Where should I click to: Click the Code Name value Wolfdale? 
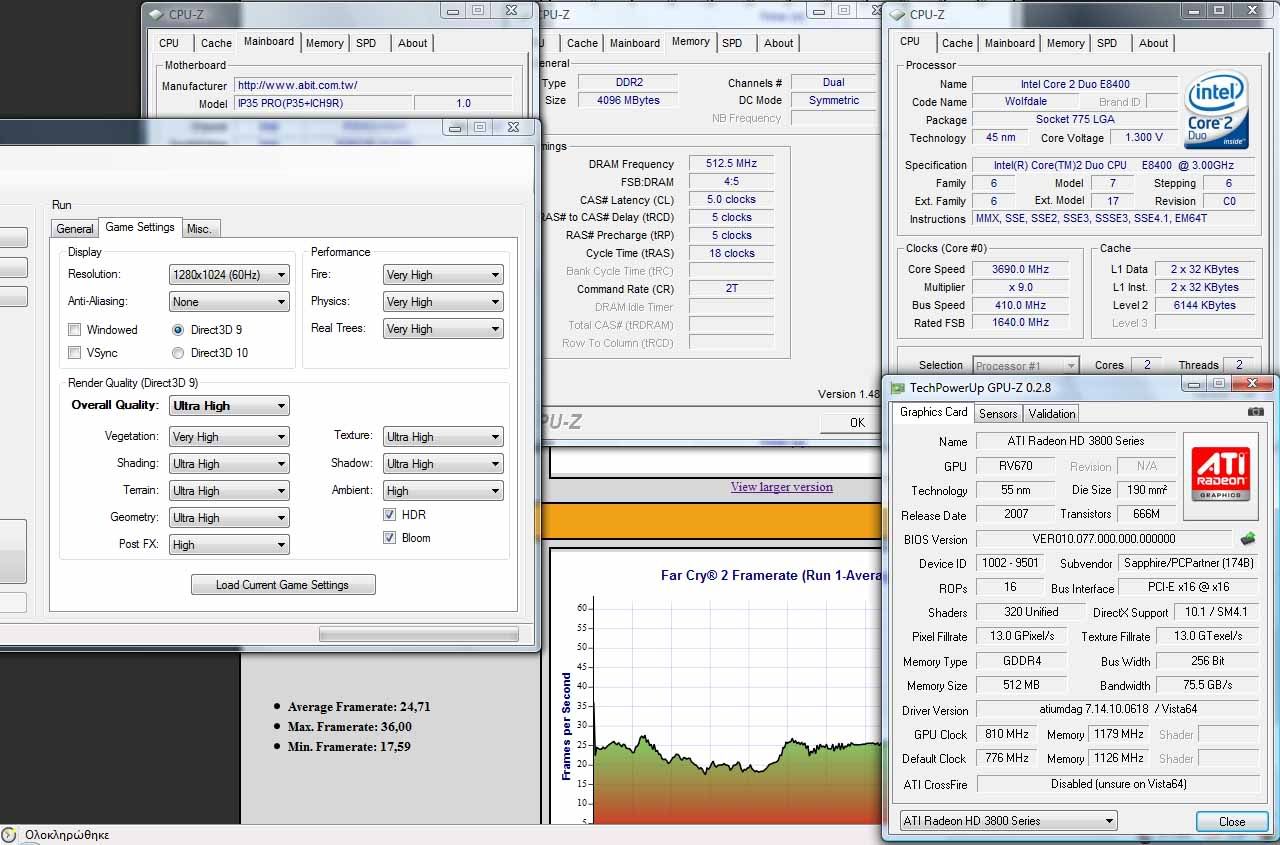click(1026, 102)
